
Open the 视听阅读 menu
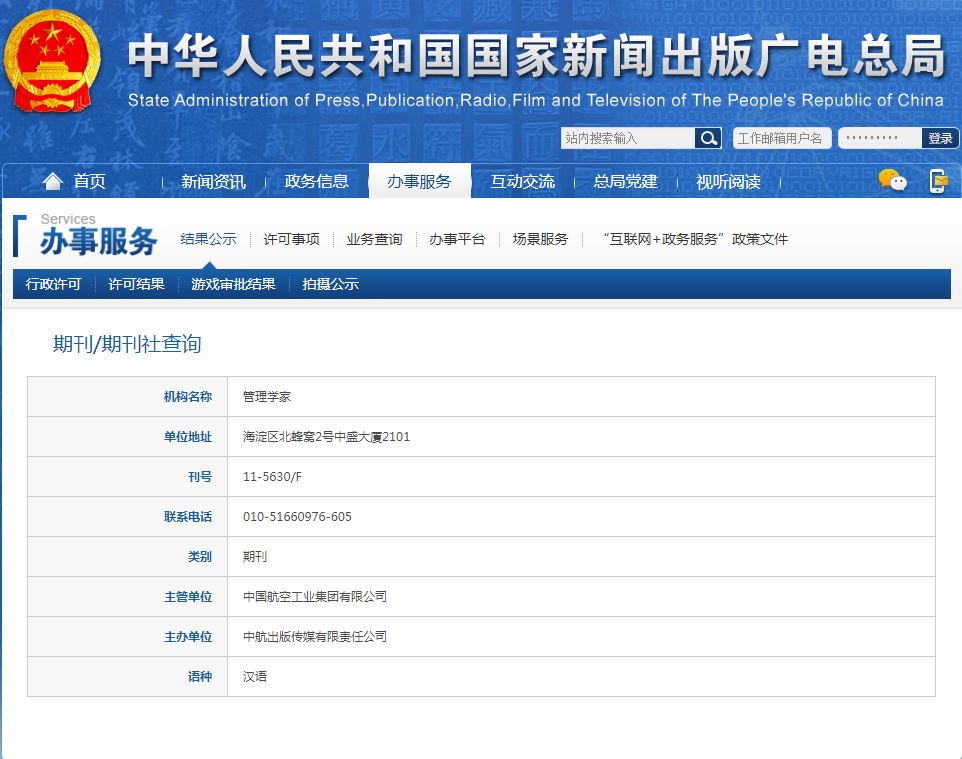[728, 181]
